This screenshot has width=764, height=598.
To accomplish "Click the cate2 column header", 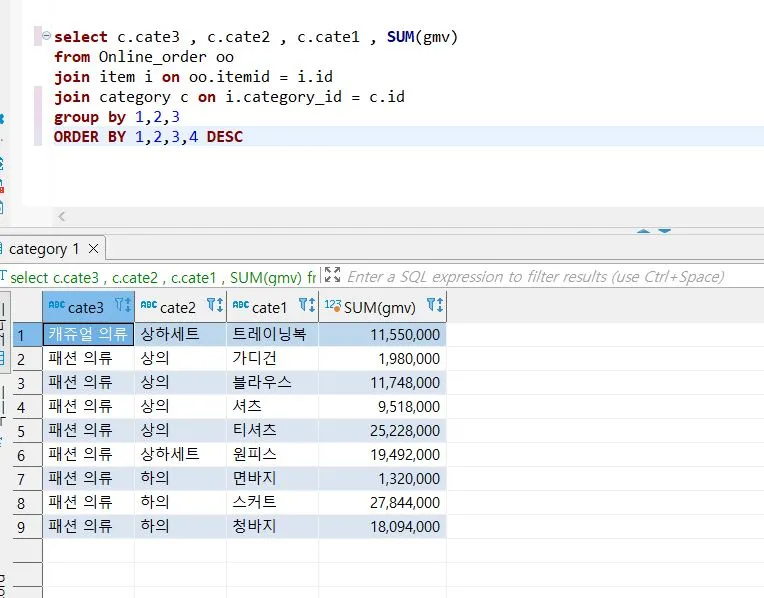I will (180, 307).
